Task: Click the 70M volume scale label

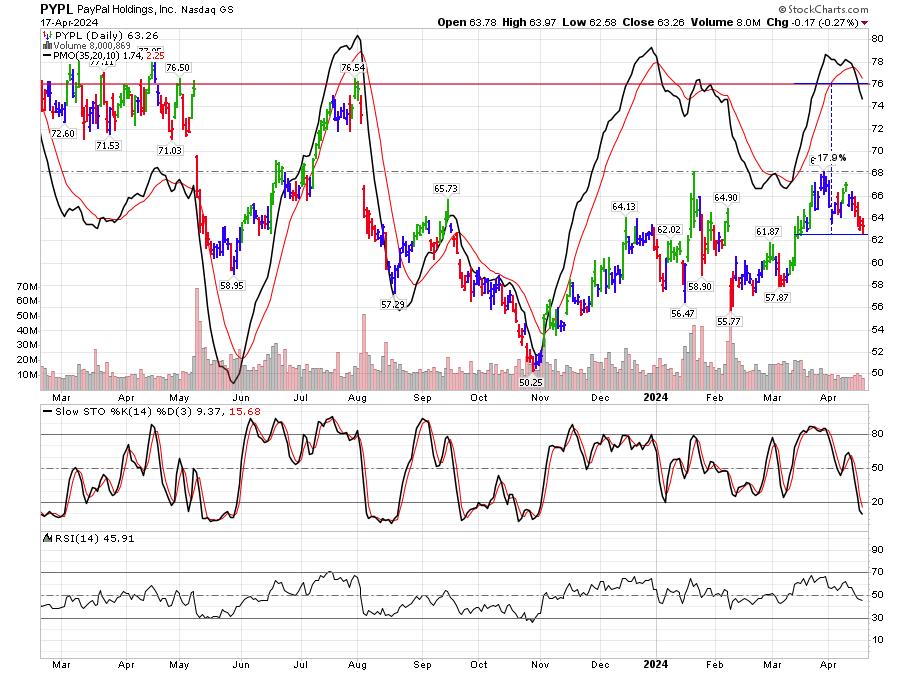Action: pyautogui.click(x=27, y=286)
